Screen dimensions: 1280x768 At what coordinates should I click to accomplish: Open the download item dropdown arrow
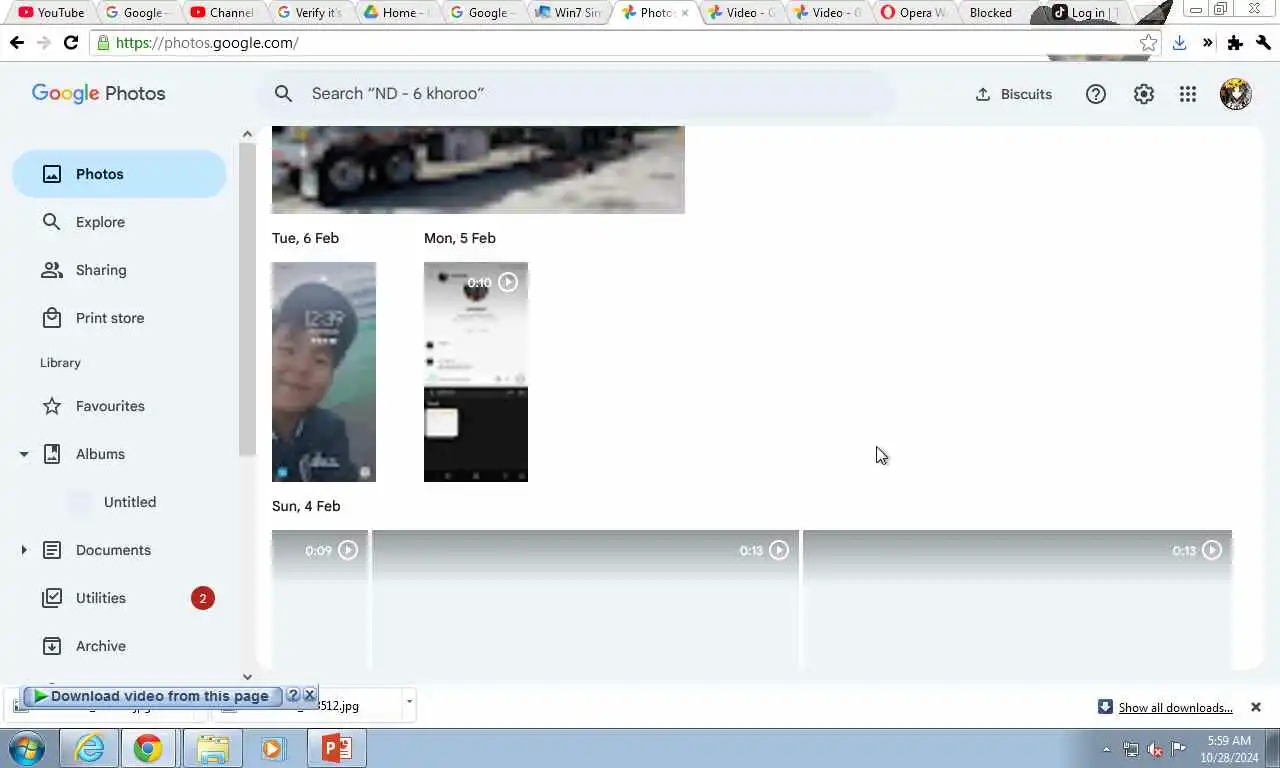409,703
